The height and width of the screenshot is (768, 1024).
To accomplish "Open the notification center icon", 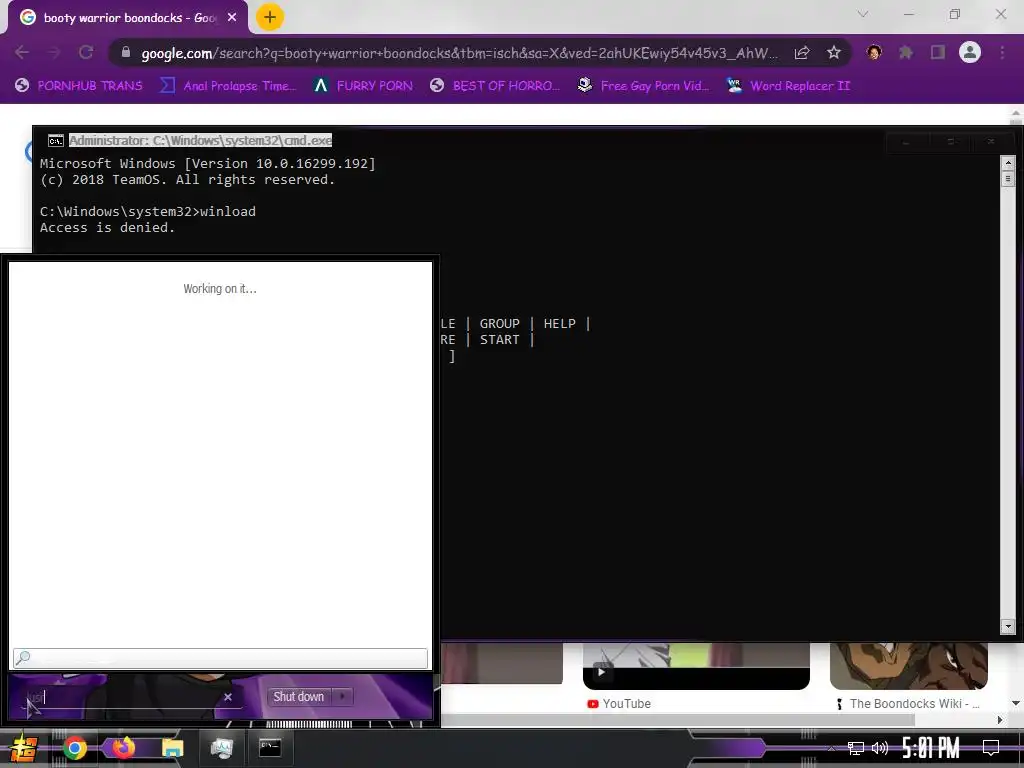I will tap(991, 748).
